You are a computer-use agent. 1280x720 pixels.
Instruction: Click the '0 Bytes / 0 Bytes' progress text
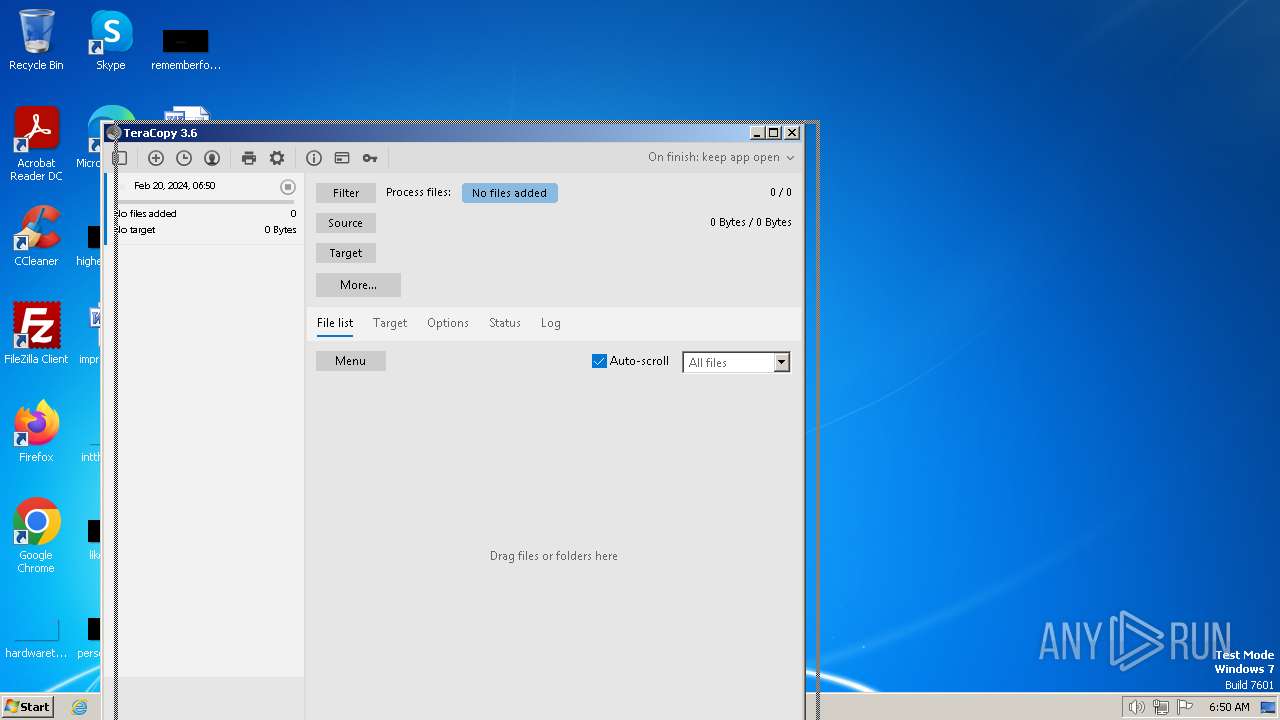click(x=751, y=222)
